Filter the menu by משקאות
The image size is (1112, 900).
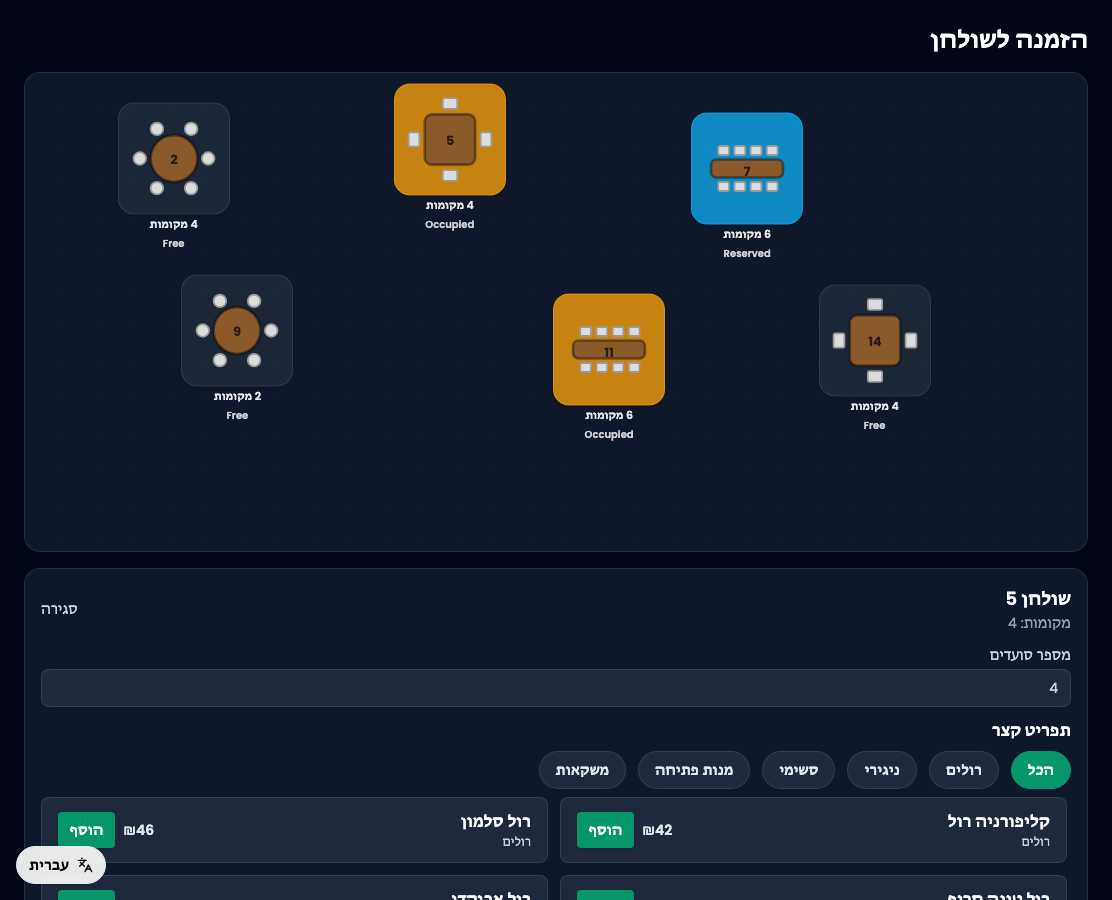[x=582, y=770]
